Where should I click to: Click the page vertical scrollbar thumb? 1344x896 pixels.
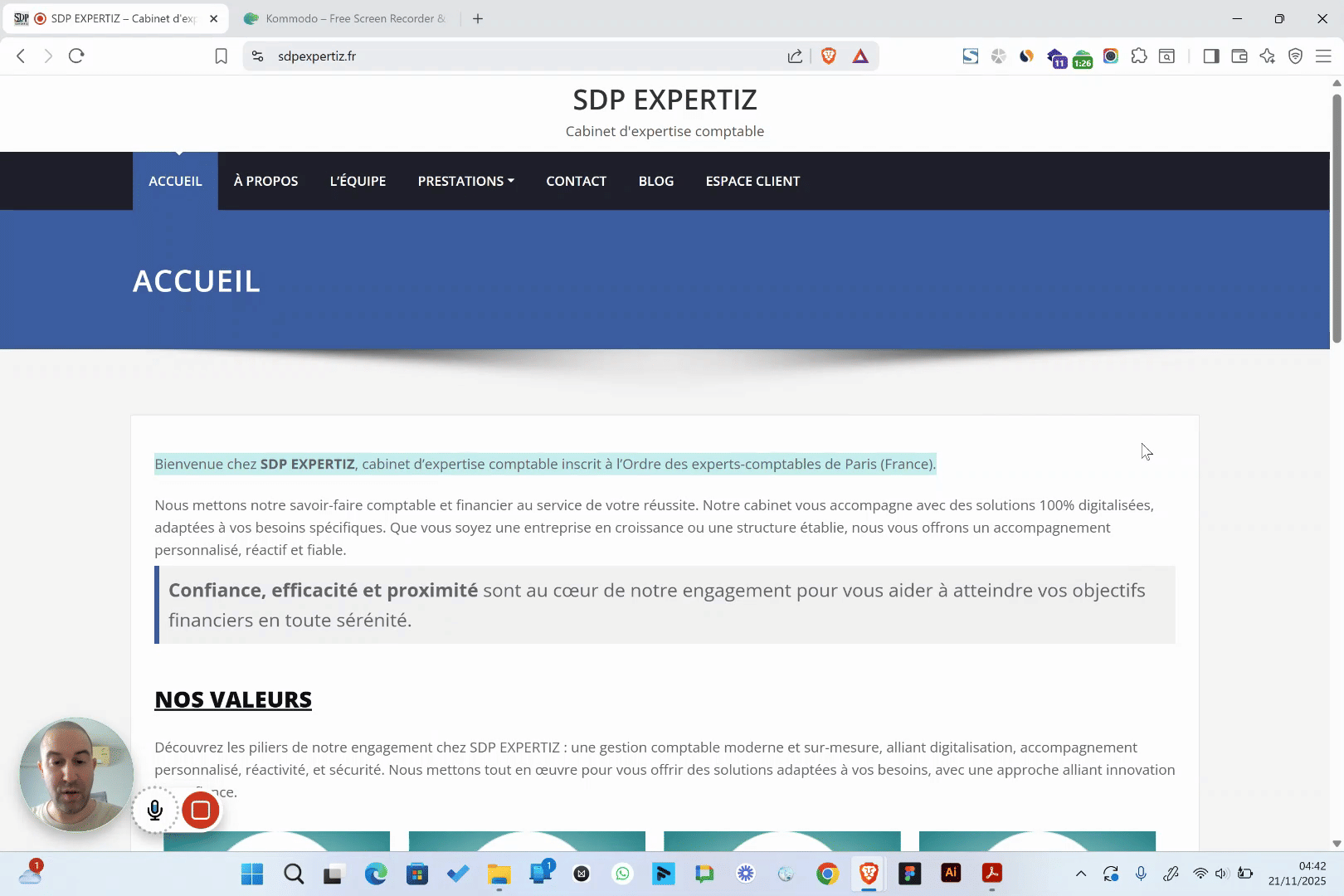pyautogui.click(x=1337, y=216)
